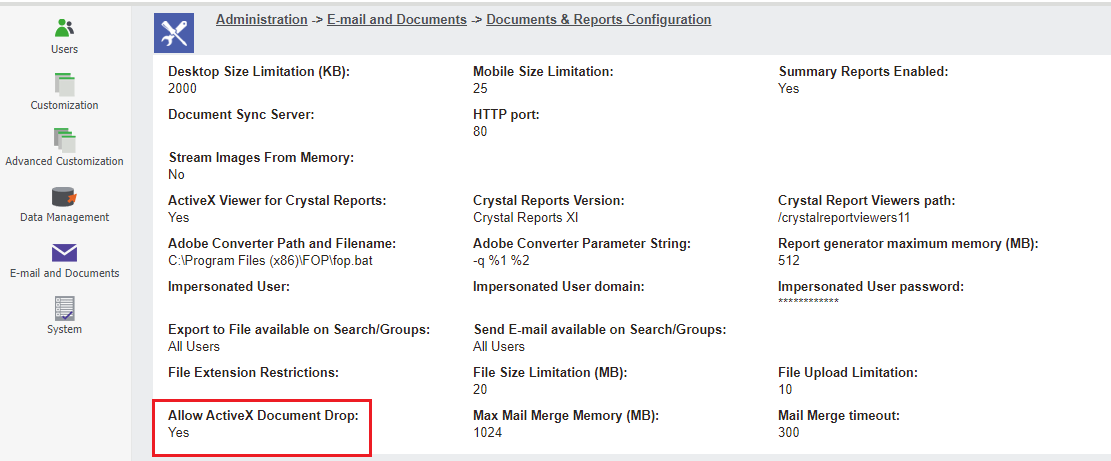
Task: Click File Size Limitation value 20
Action: click(480, 389)
